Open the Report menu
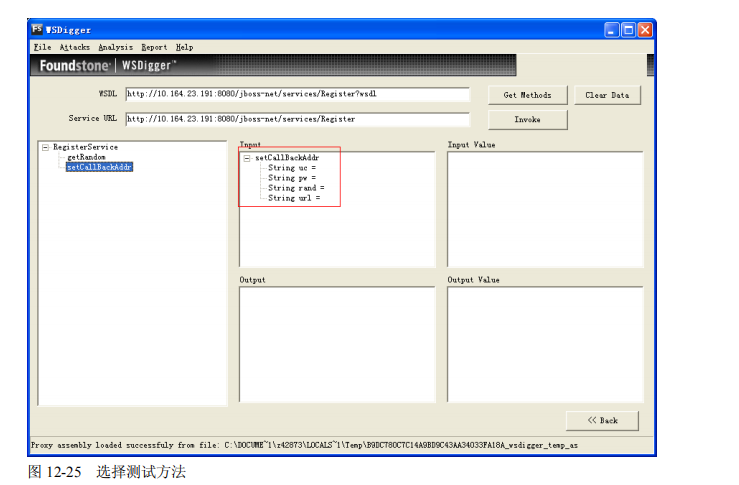 coord(154,47)
